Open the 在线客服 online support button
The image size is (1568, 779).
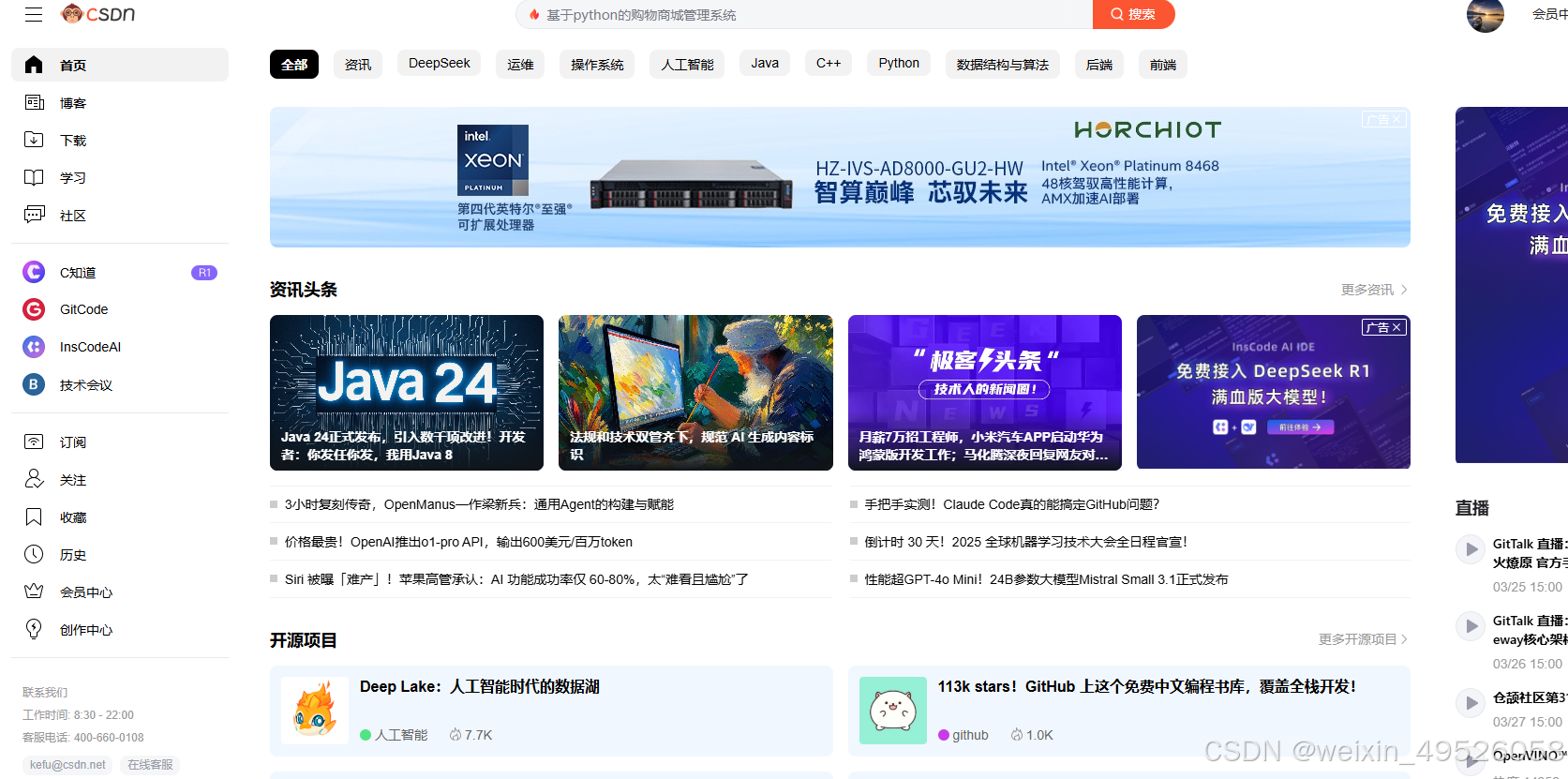[150, 765]
